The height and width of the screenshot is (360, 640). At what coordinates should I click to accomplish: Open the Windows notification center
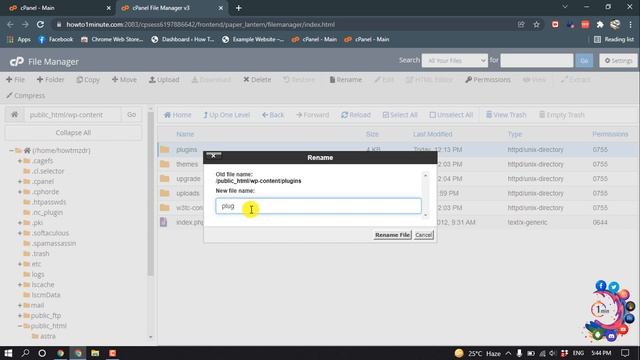click(x=625, y=353)
